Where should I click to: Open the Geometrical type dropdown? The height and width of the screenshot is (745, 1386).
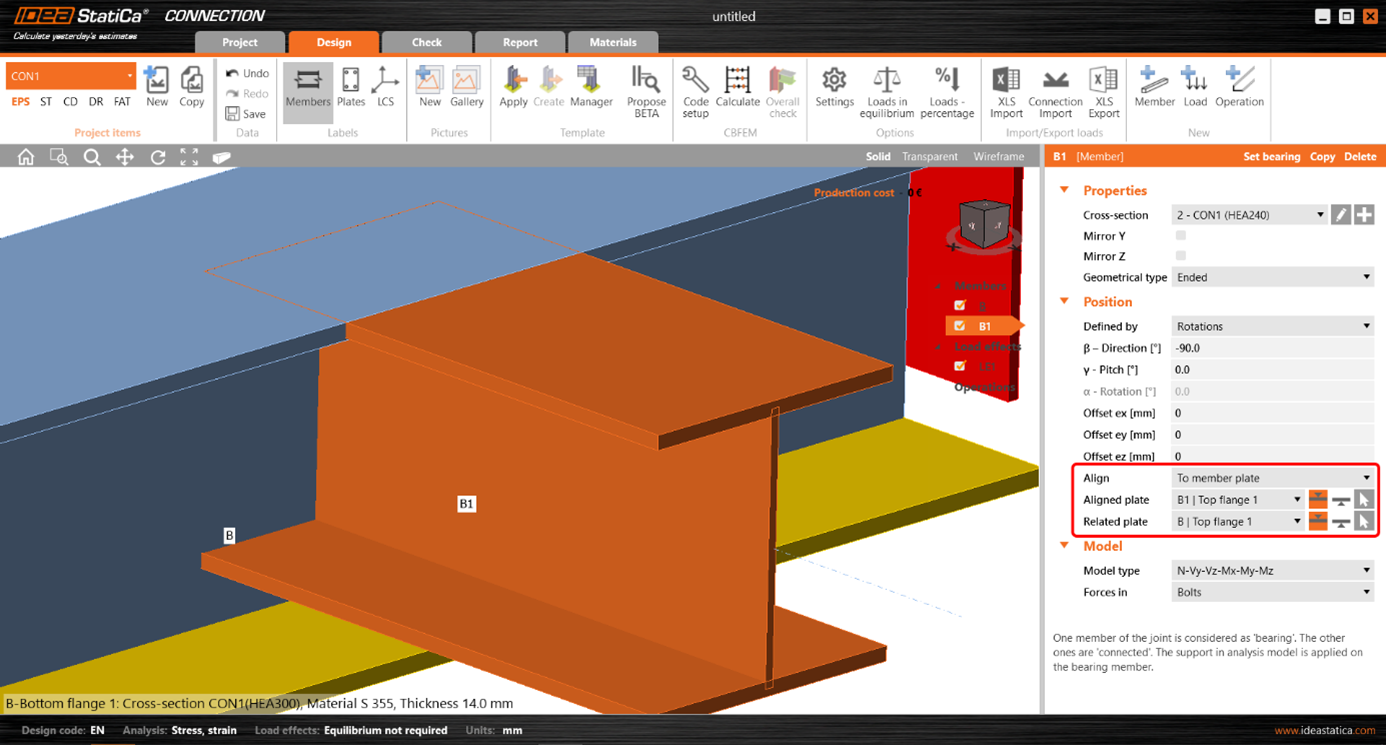tap(1272, 277)
